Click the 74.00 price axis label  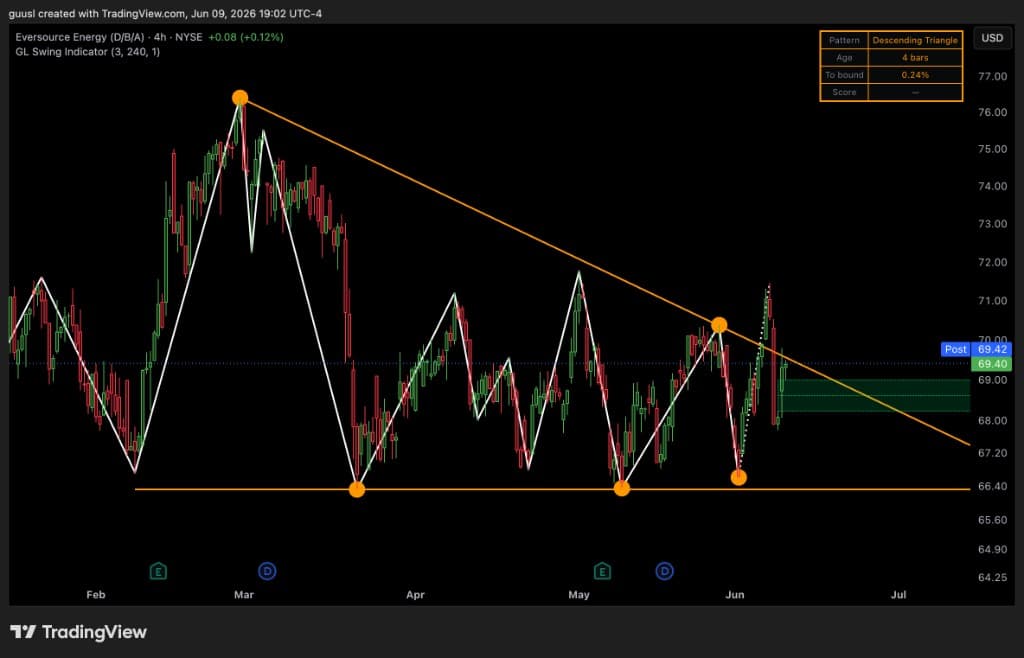[x=992, y=186]
